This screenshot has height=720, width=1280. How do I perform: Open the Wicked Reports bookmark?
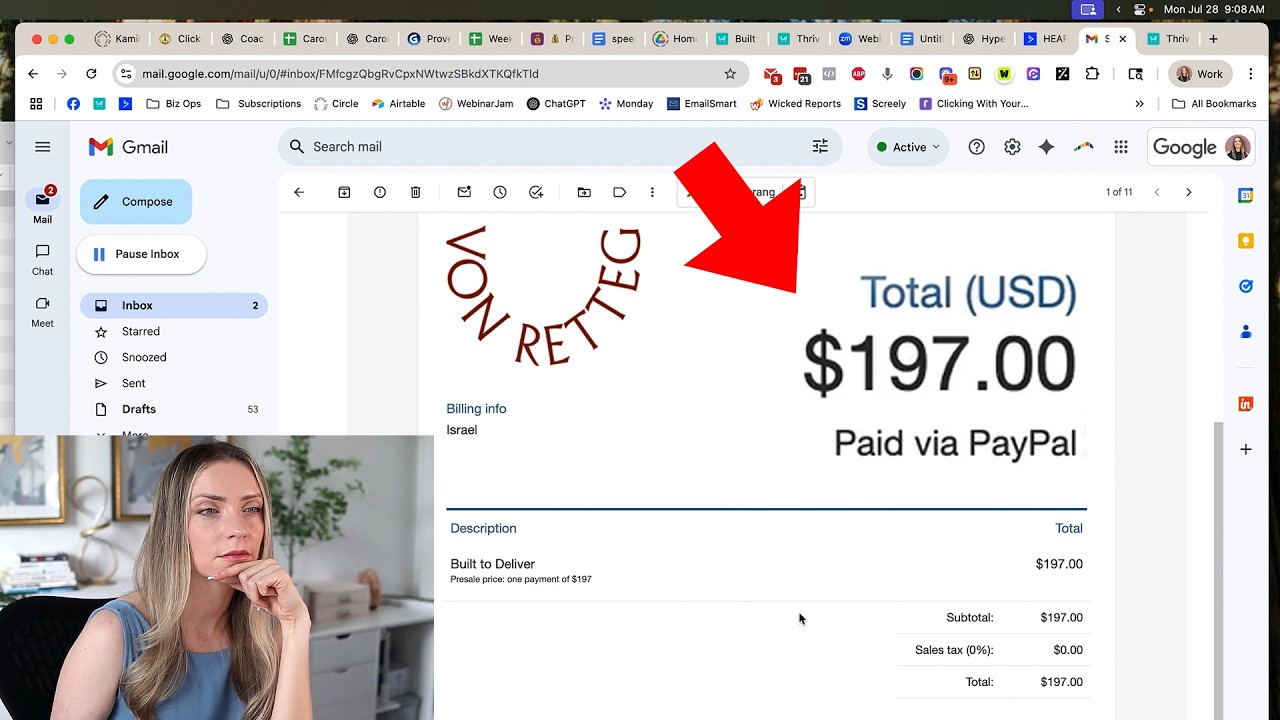click(795, 104)
